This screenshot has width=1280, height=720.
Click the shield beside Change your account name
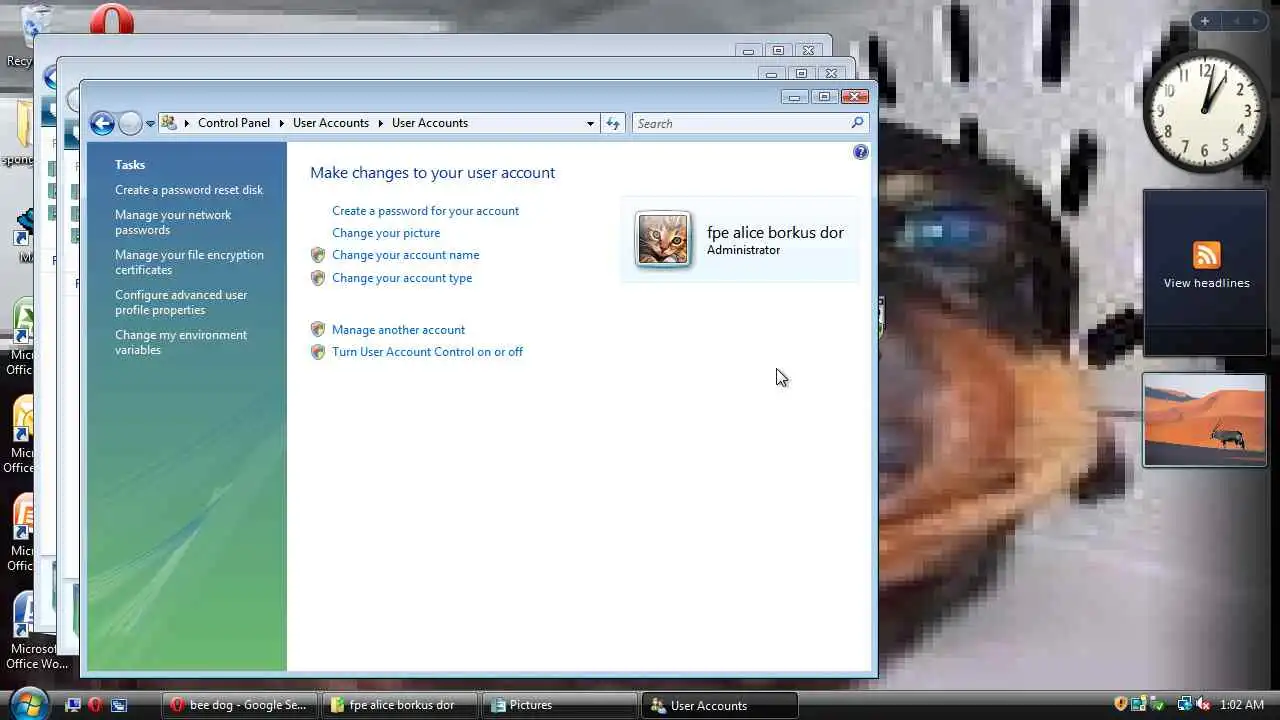point(318,255)
